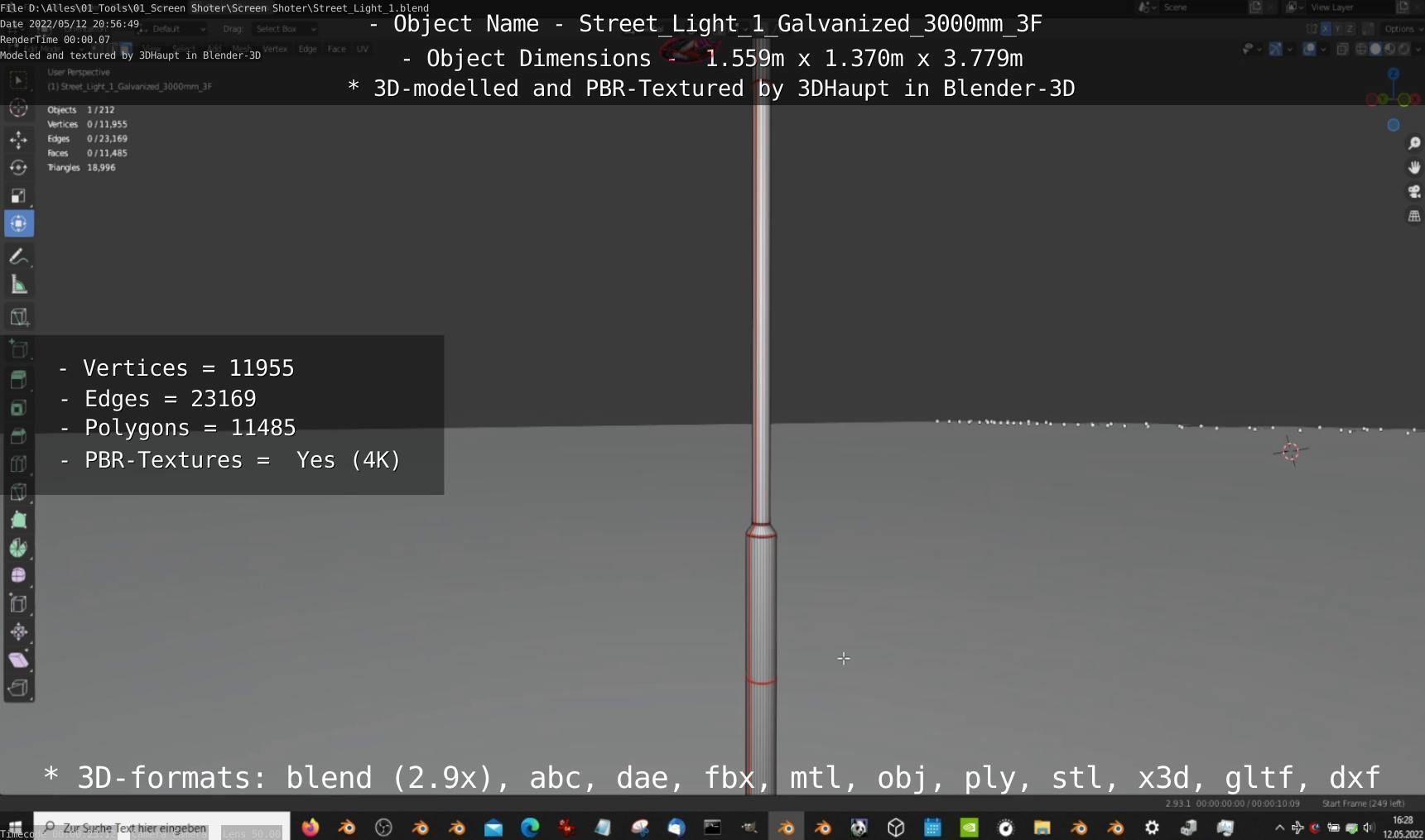Open Firefox from the taskbar

311,827
